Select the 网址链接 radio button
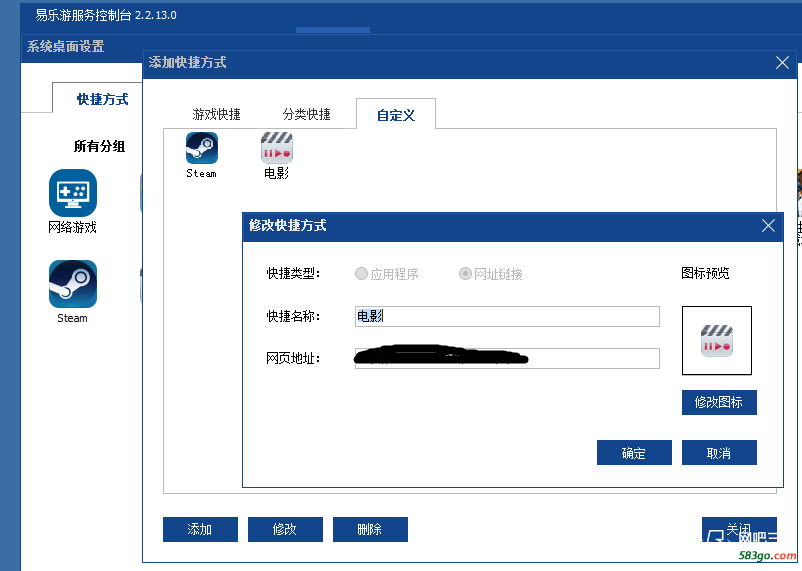The height and width of the screenshot is (571, 802). click(465, 274)
